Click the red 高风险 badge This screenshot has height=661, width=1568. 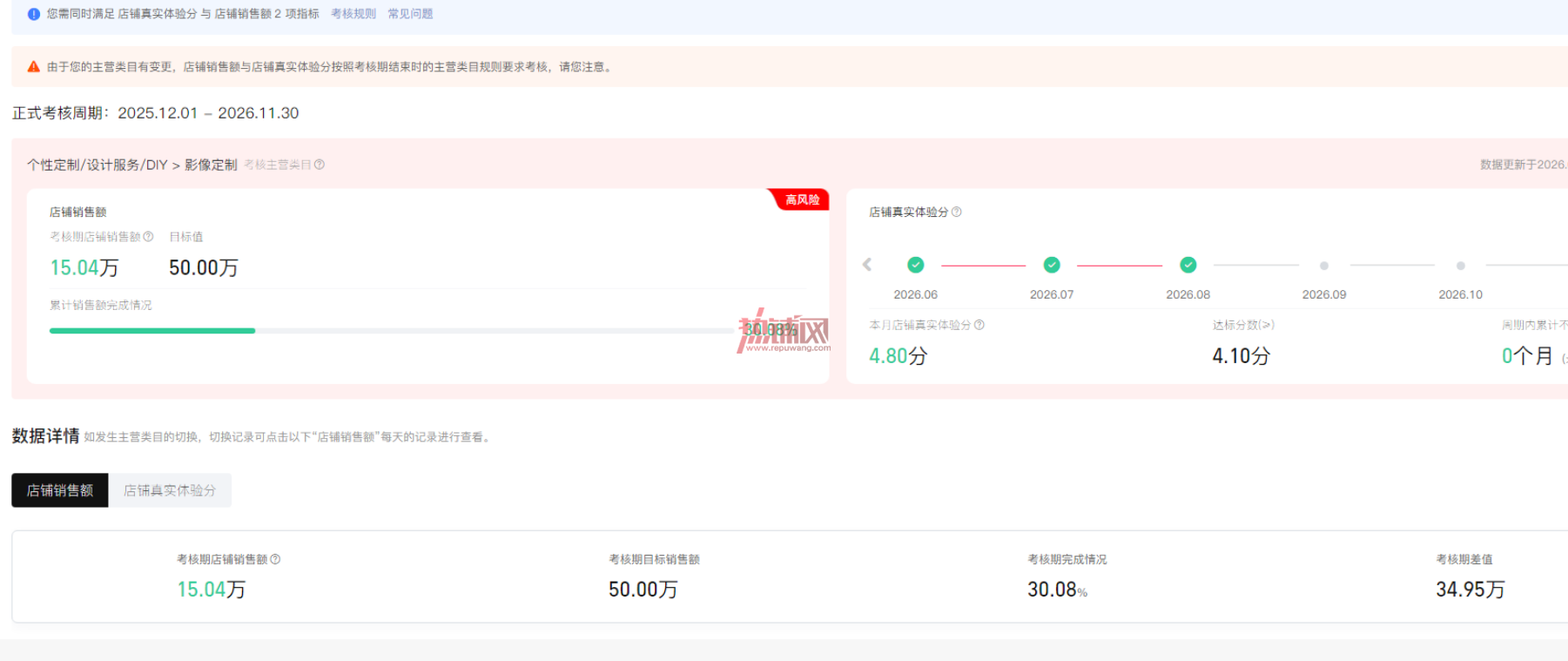pos(800,199)
